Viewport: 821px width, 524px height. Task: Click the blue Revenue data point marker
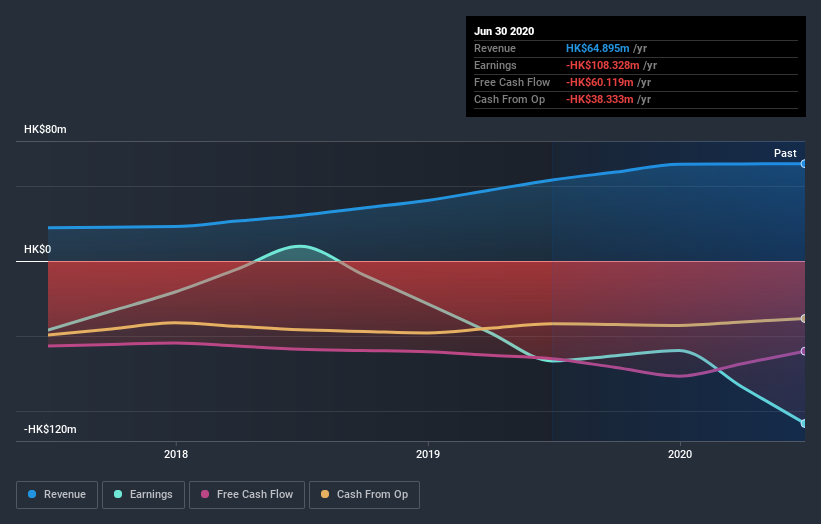pos(803,164)
